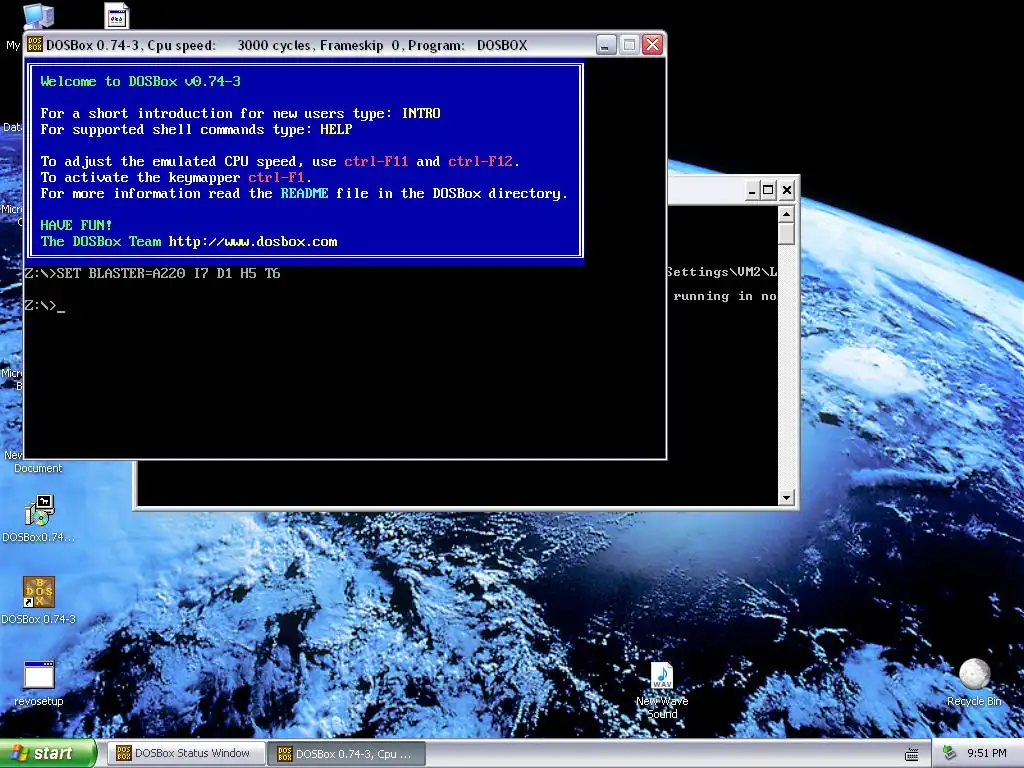Click the DOSBox window title bar text
Screen dimensions: 1024x768
(x=287, y=45)
